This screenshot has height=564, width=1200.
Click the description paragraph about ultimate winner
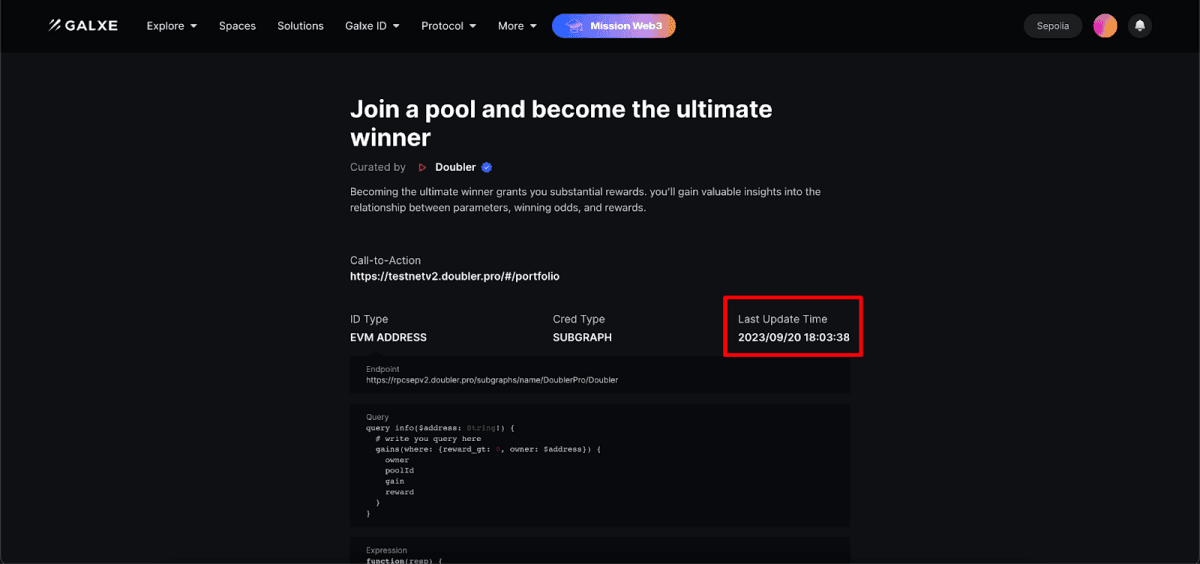(585, 200)
